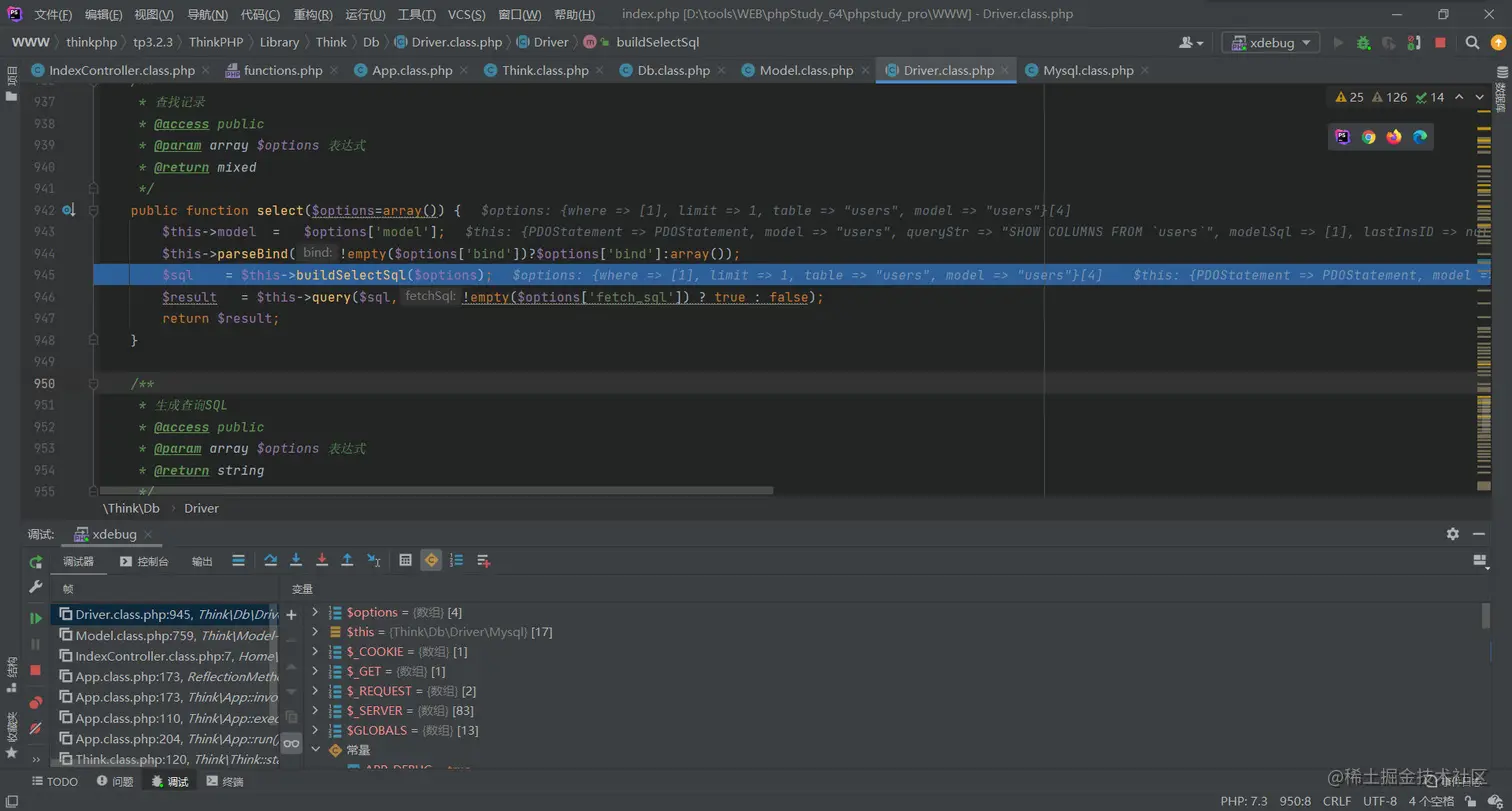This screenshot has height=811, width=1512.
Task: Expand the $options variable node
Action: (x=315, y=612)
